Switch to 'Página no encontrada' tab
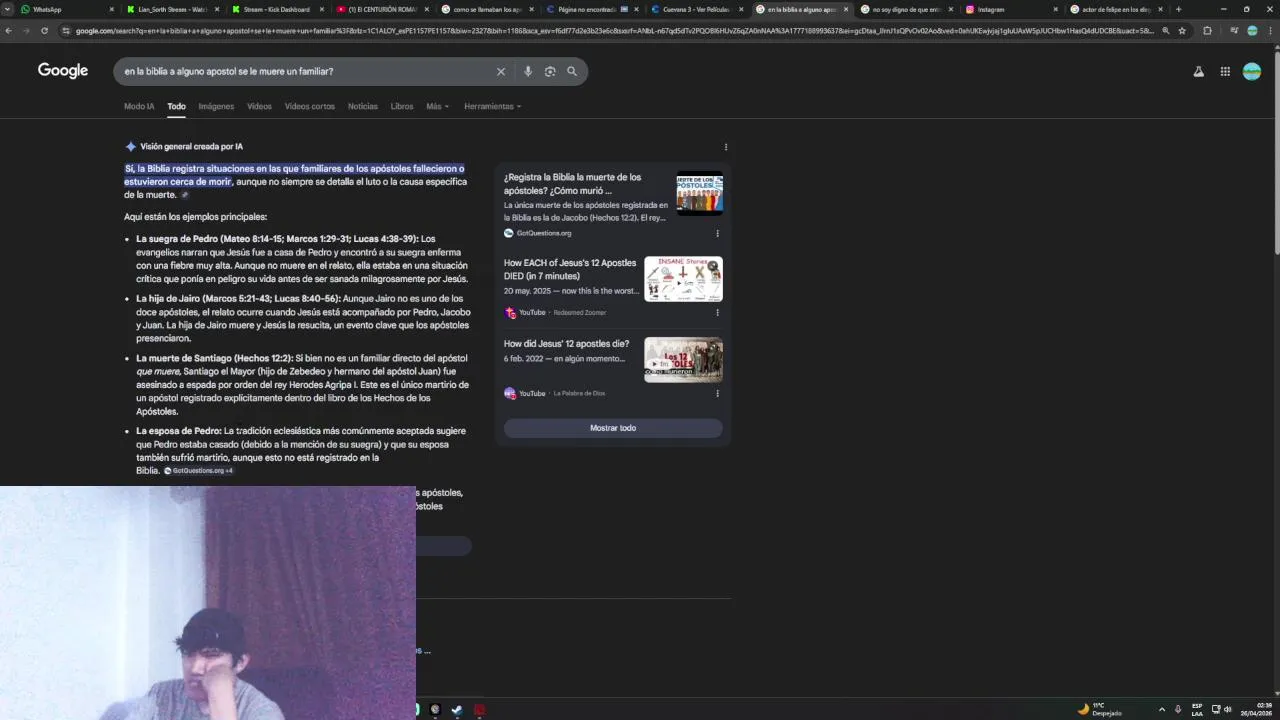 tap(592, 9)
